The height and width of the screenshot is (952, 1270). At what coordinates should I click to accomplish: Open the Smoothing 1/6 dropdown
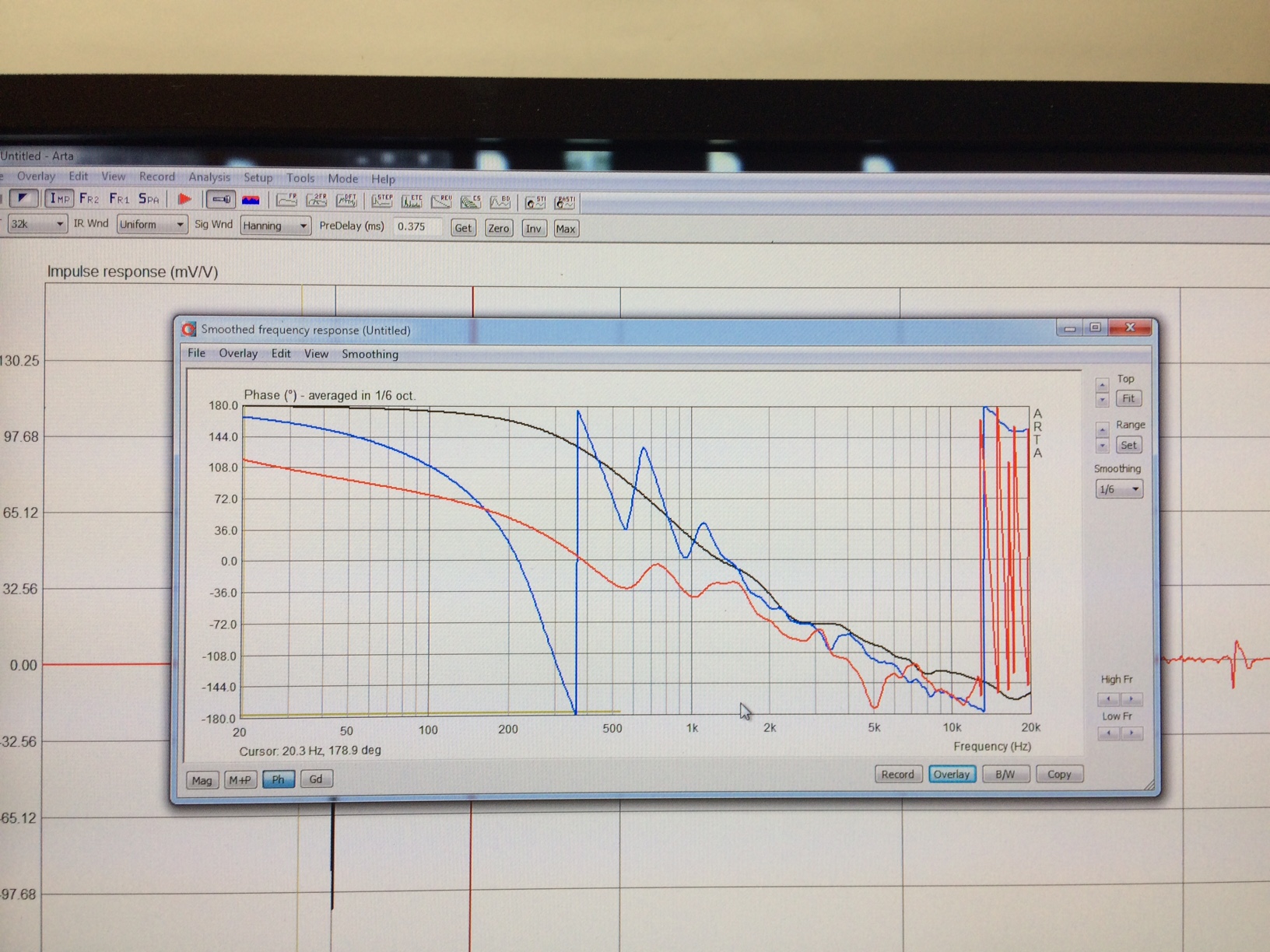click(1118, 489)
